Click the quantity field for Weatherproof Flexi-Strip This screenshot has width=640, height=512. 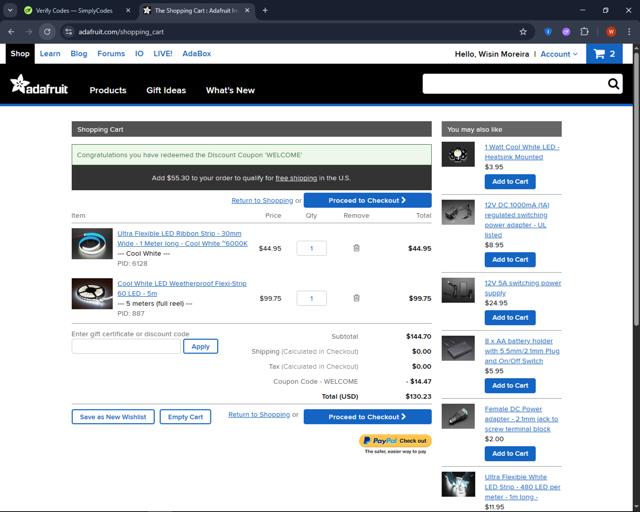[311, 298]
